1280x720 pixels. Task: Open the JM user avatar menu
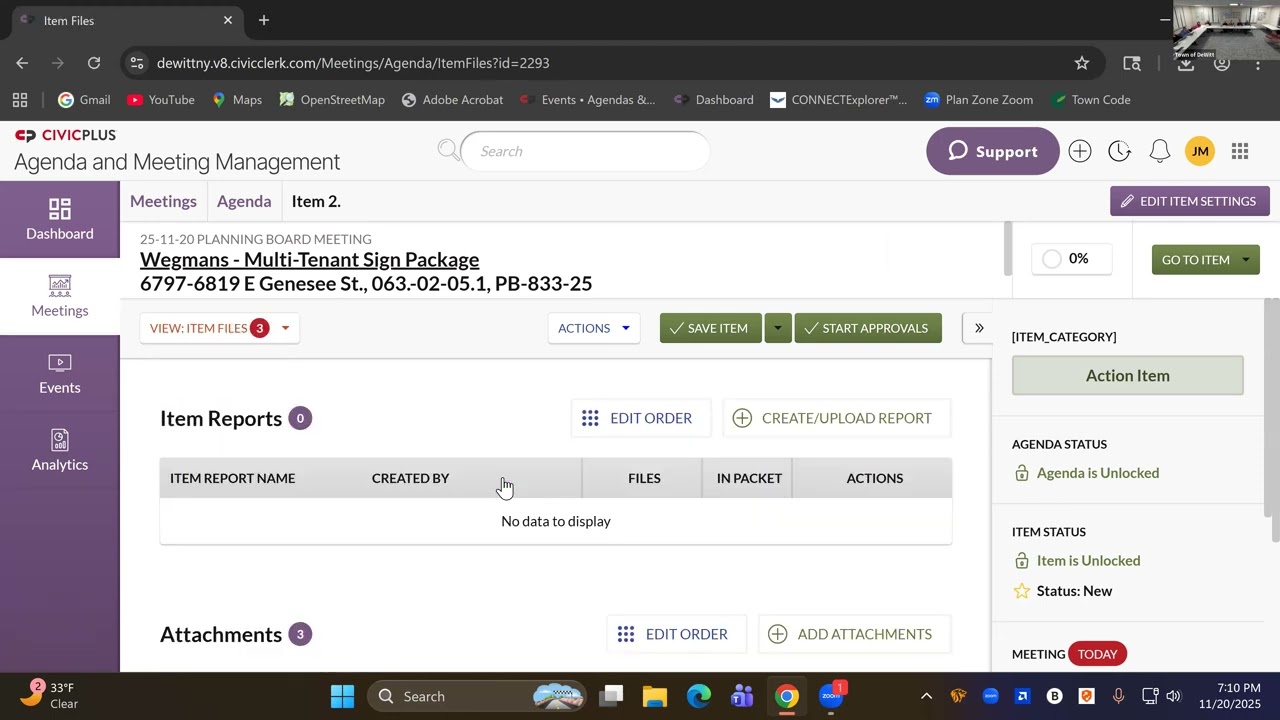1200,151
